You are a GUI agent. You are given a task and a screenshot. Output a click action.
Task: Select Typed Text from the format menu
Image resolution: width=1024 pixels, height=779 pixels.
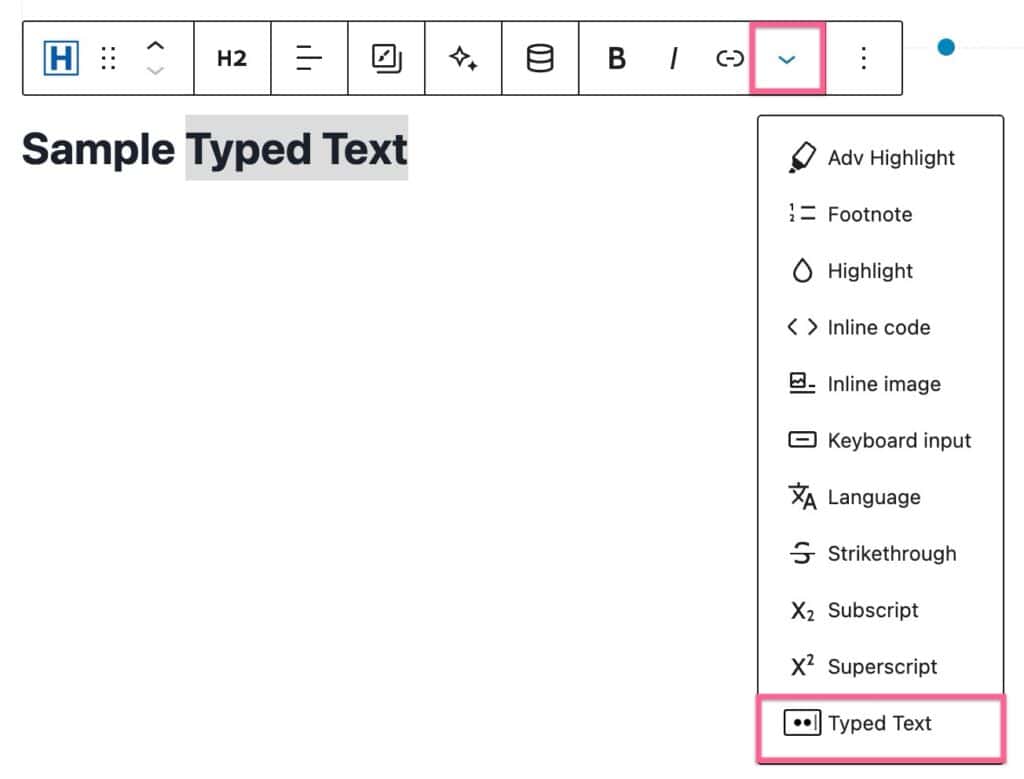[x=880, y=722]
